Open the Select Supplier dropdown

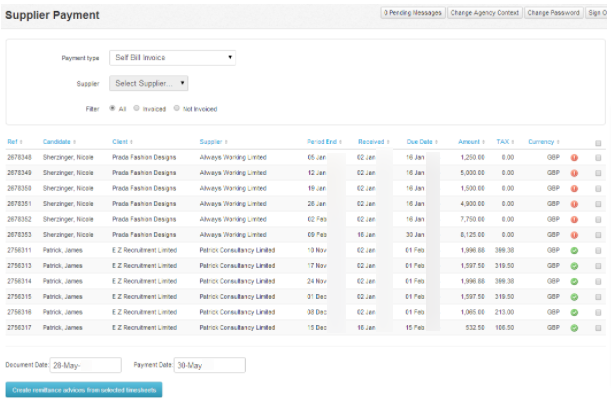(148, 83)
